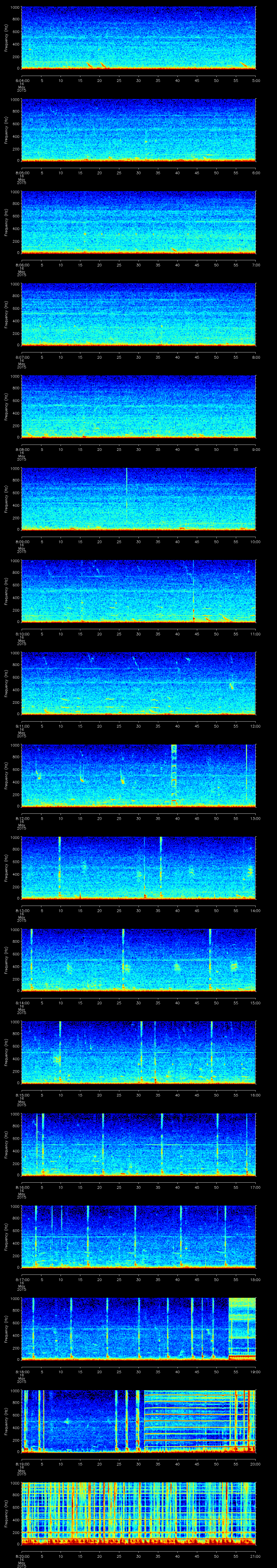The image size is (277, 1568).
Task: Click the 8:07:00 start time label
Action: pyautogui.click(x=22, y=357)
